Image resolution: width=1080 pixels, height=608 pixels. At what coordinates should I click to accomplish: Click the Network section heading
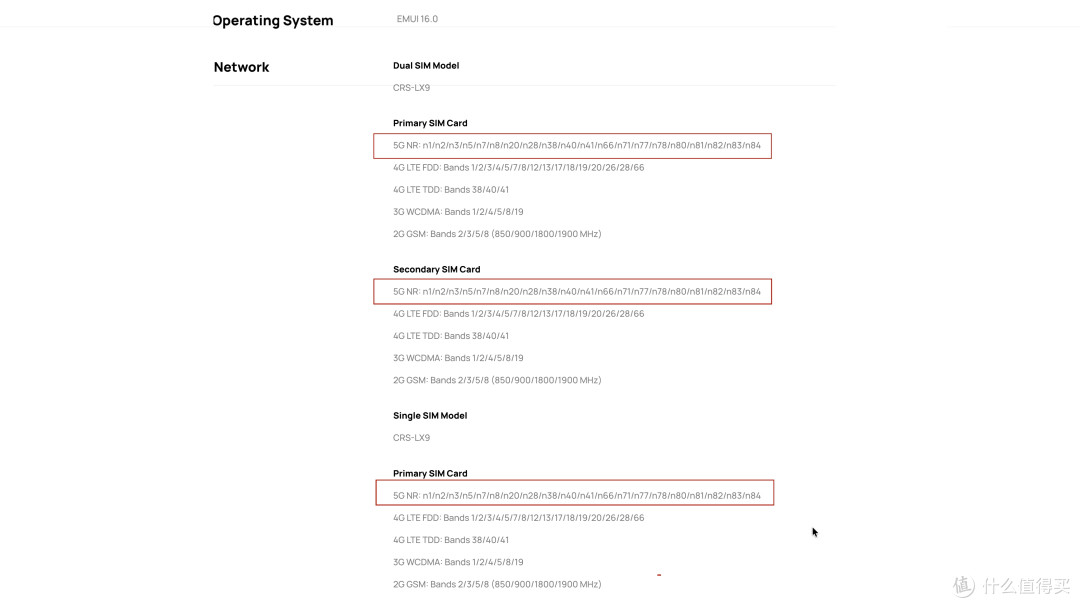[241, 67]
